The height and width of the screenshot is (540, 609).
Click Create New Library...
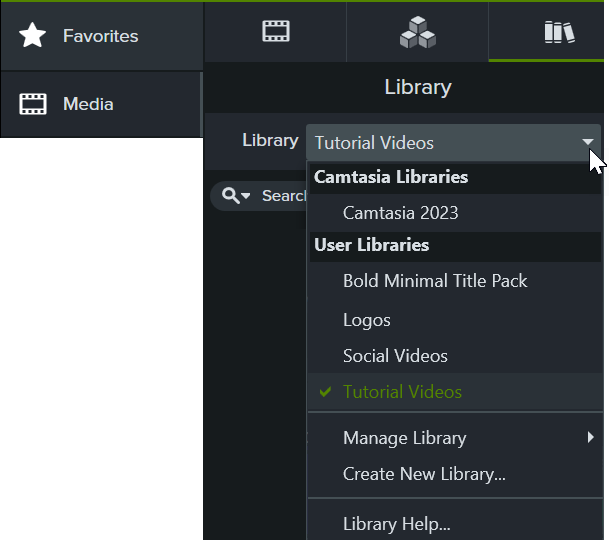click(x=424, y=474)
